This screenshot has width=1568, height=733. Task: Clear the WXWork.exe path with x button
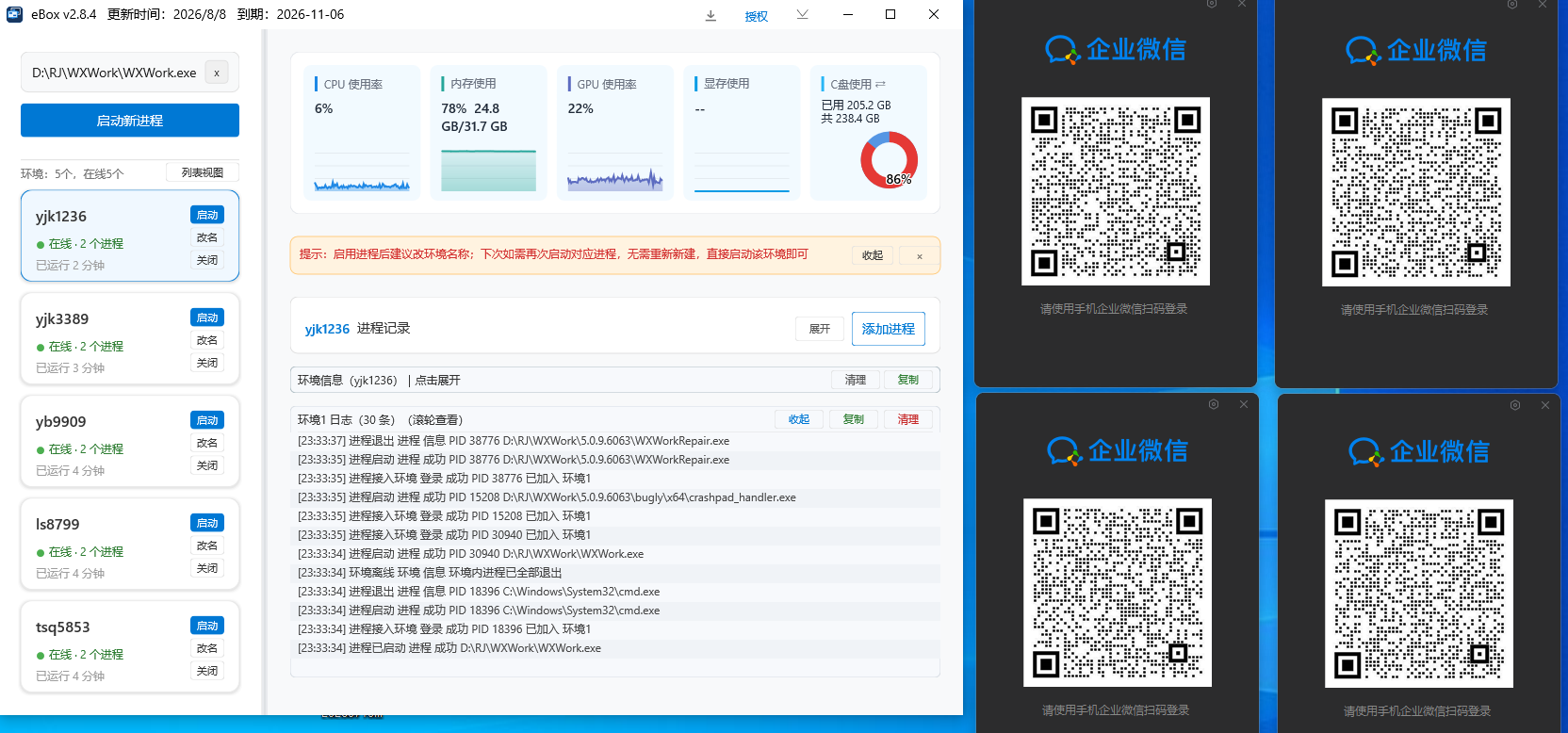click(217, 73)
